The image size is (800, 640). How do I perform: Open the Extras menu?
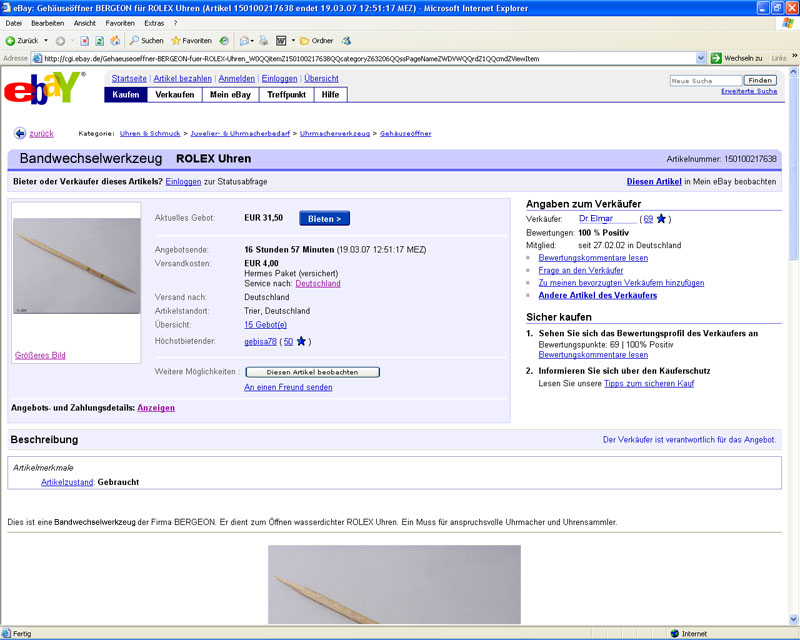[154, 23]
